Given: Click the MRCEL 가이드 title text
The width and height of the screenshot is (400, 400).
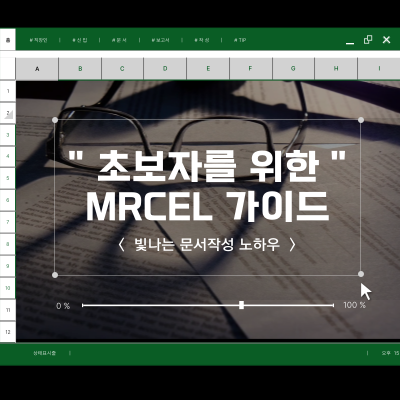Looking at the screenshot, I should [x=207, y=207].
